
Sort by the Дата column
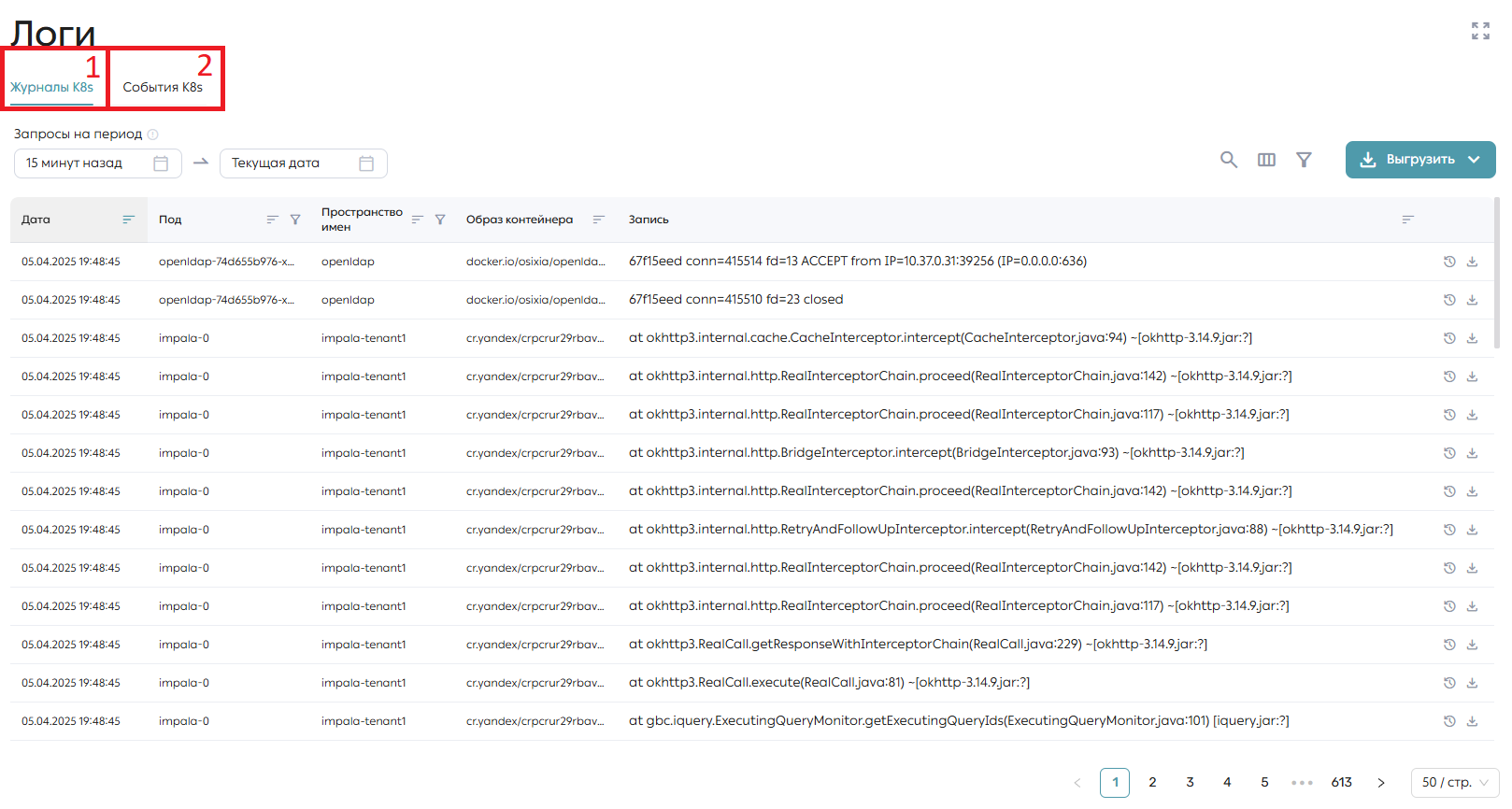click(x=128, y=220)
